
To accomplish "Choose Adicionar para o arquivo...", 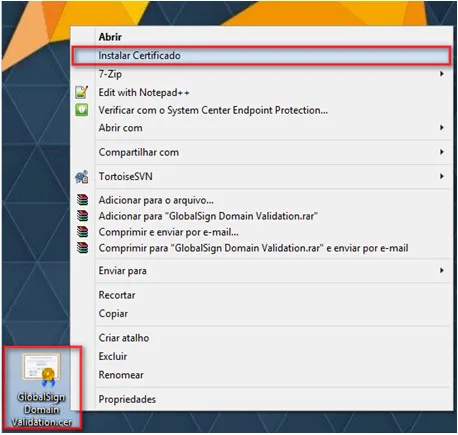I will coord(262,200).
